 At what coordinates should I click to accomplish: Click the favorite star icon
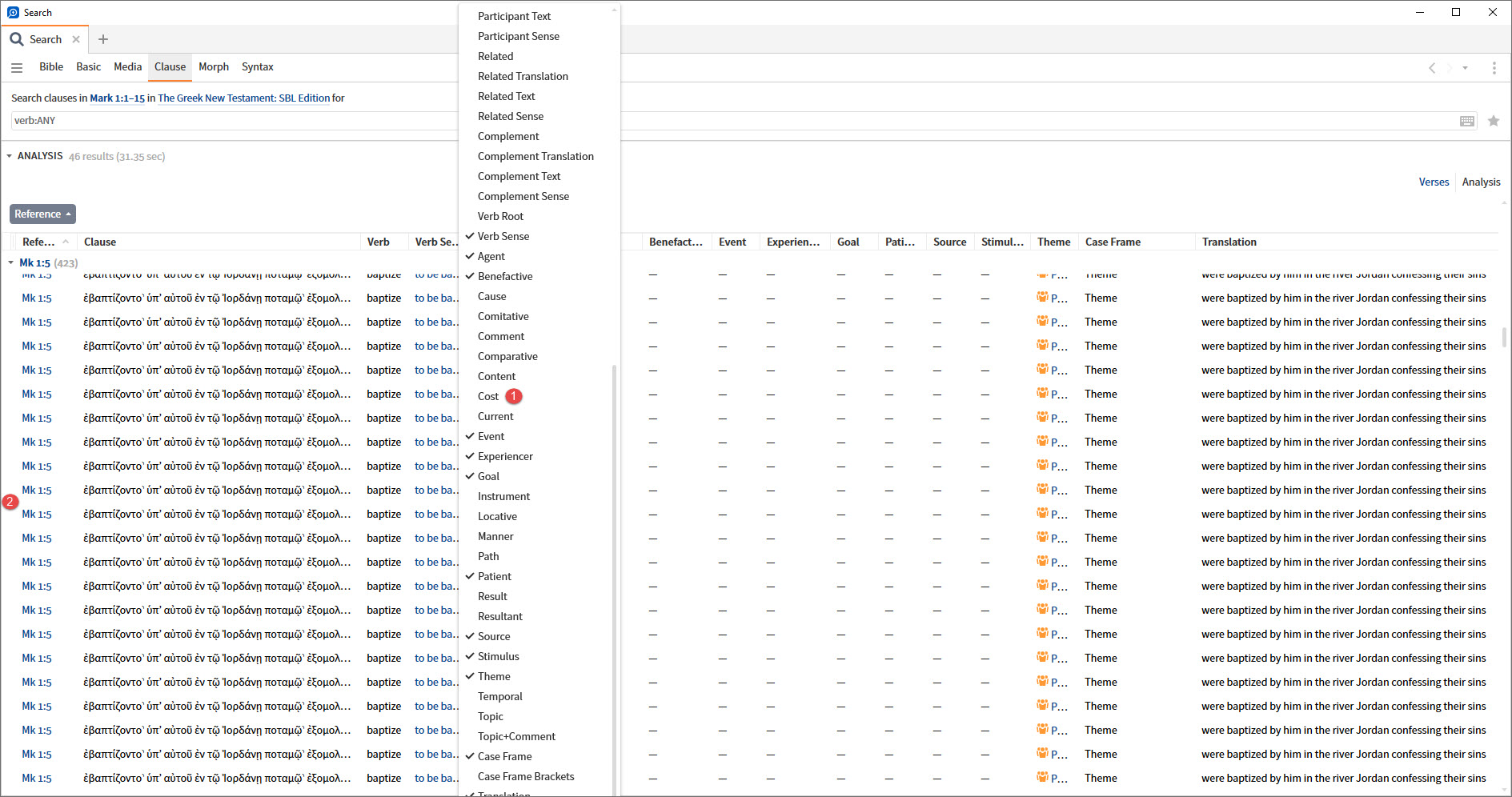(1494, 121)
